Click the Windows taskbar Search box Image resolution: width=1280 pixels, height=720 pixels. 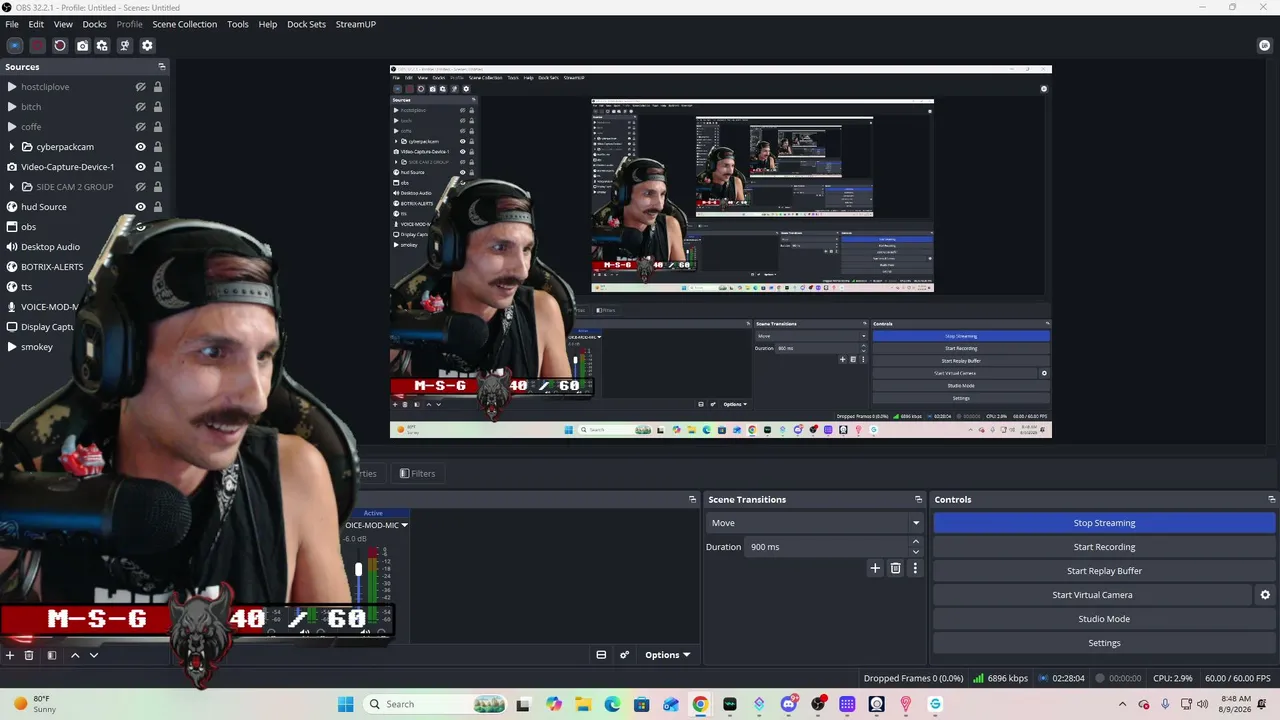click(x=436, y=704)
